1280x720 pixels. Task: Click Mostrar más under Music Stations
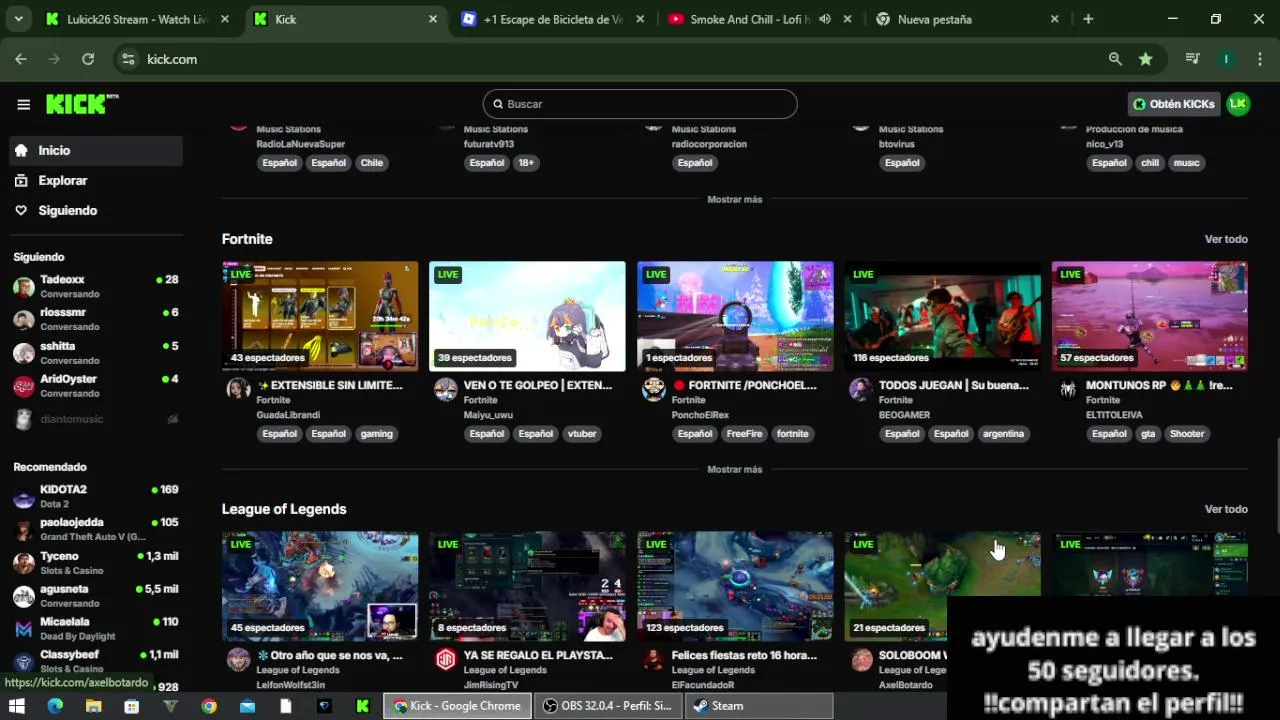(735, 199)
